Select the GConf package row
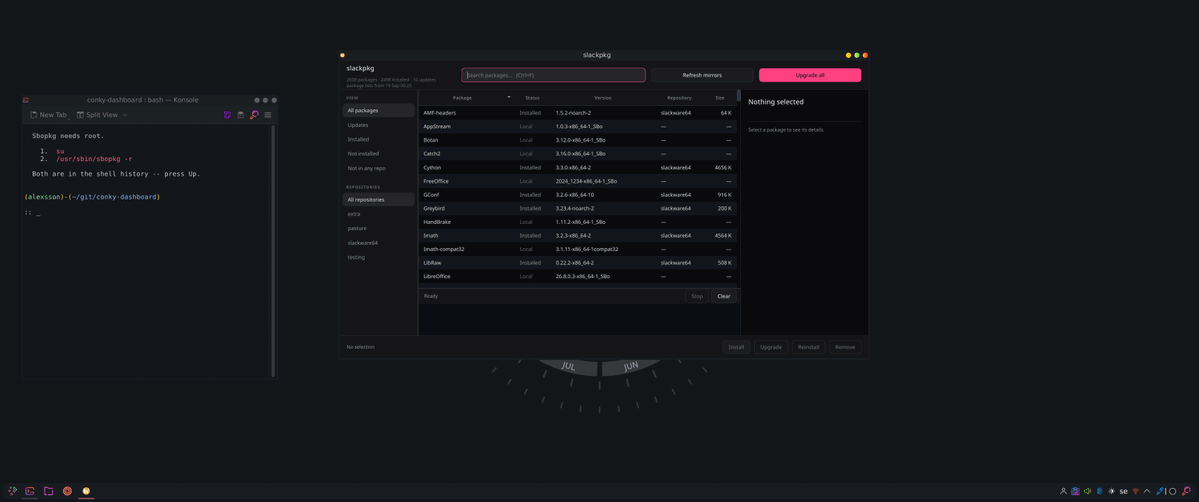This screenshot has width=1199, height=502. [x=577, y=195]
